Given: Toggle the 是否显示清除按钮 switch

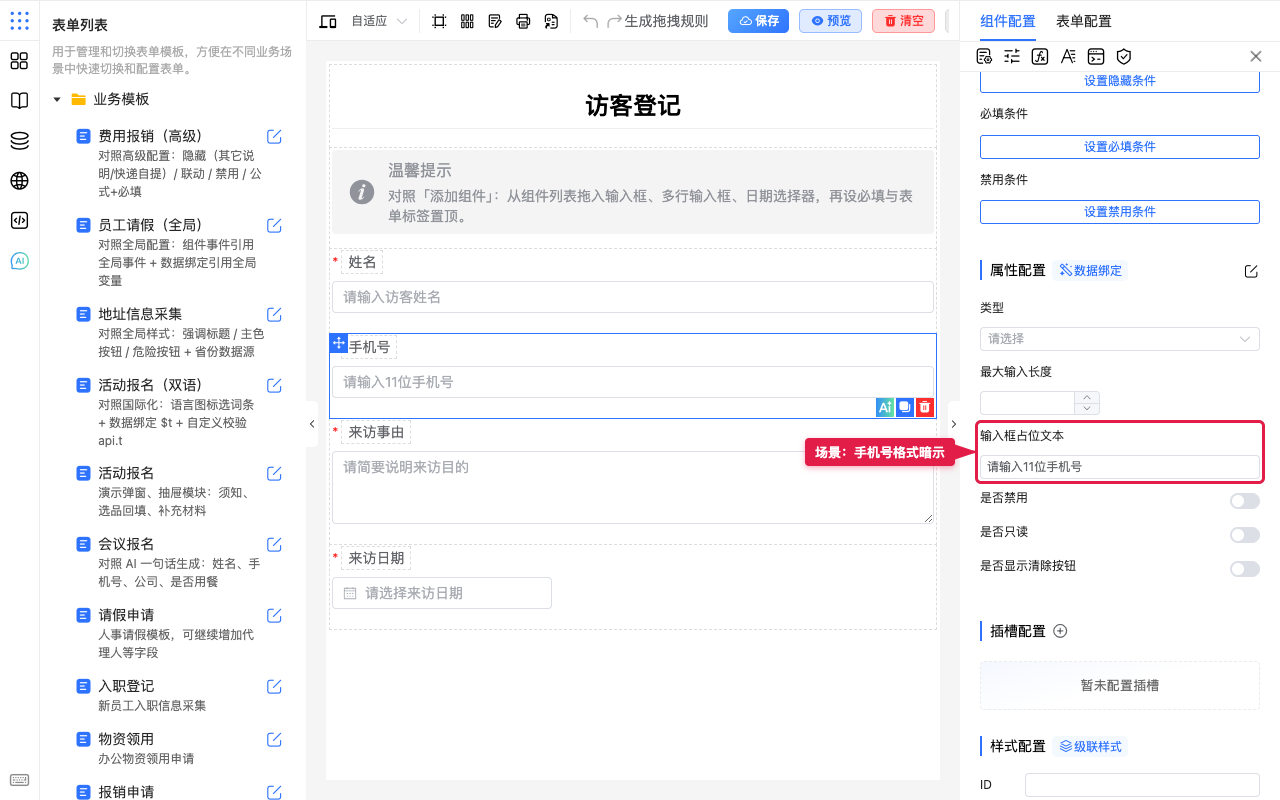Looking at the screenshot, I should click(1245, 569).
